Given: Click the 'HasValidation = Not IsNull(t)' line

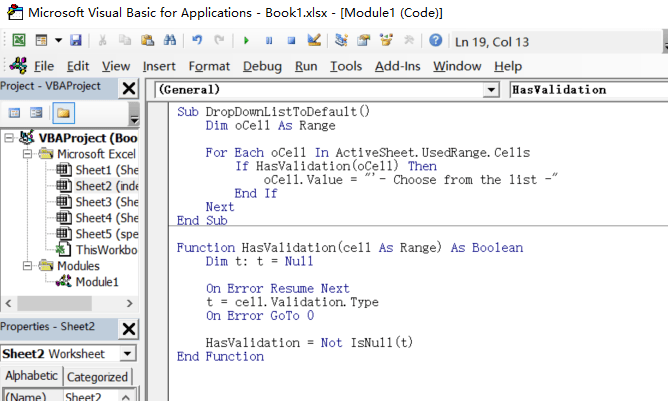Looking at the screenshot, I should [309, 343].
